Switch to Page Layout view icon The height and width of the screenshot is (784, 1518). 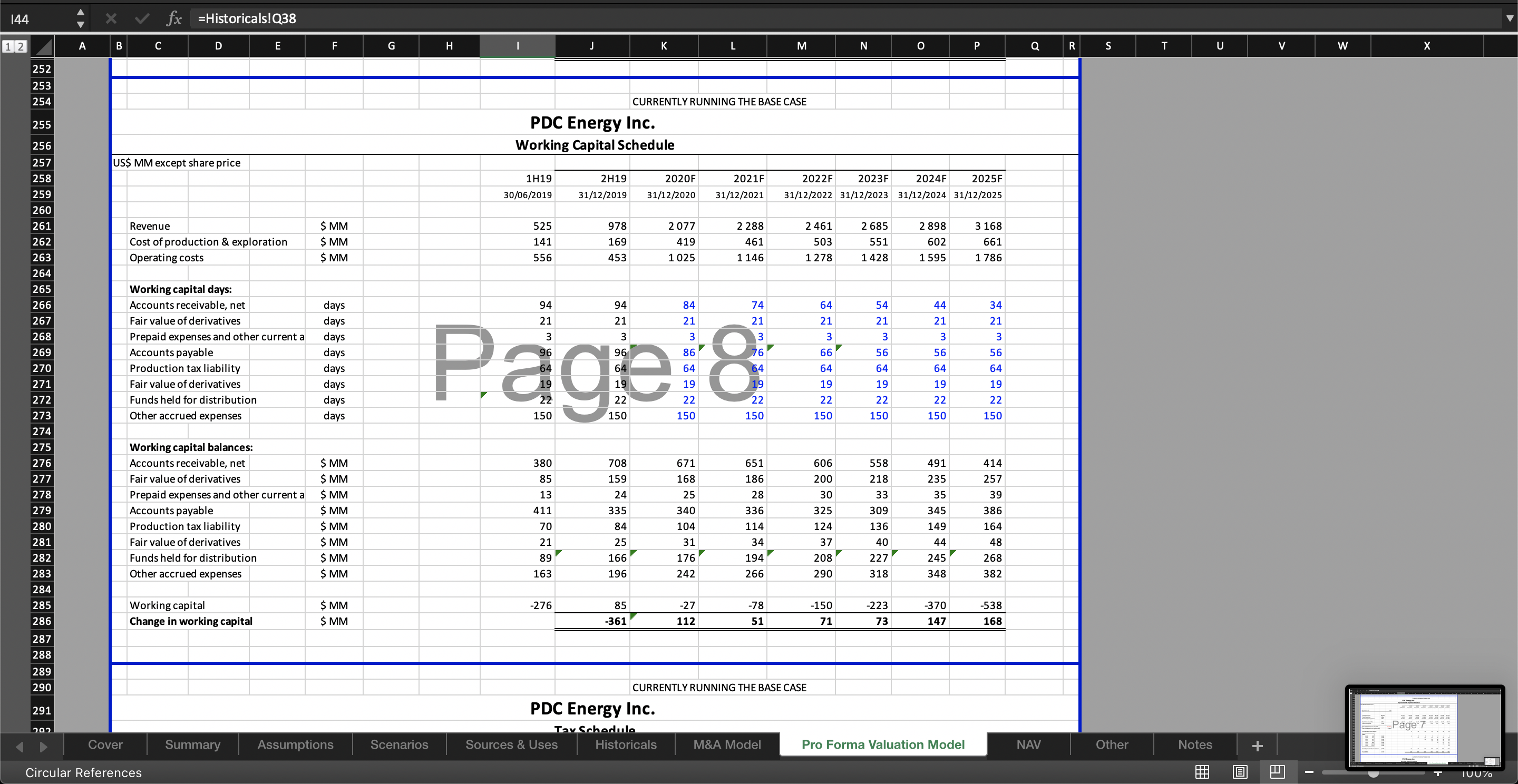[x=1240, y=772]
